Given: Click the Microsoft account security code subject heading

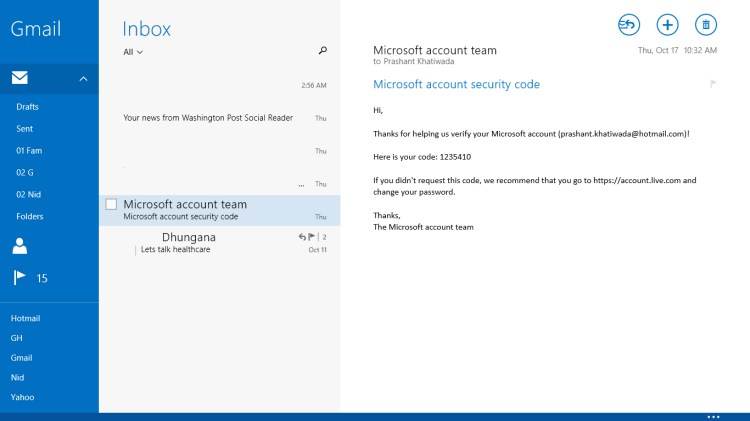Looking at the screenshot, I should coord(456,84).
